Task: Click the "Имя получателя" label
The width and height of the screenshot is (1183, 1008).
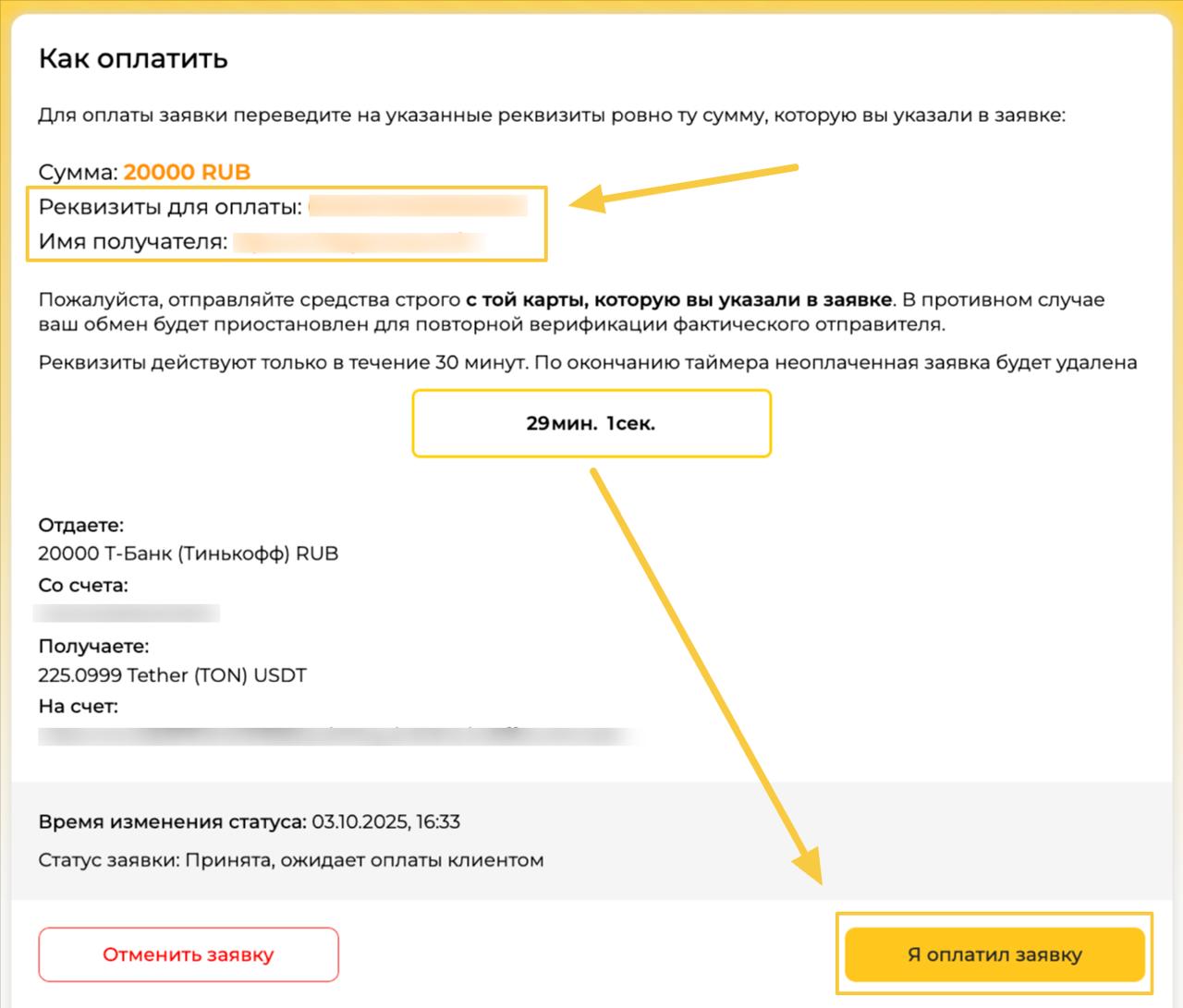Action: click(x=132, y=242)
